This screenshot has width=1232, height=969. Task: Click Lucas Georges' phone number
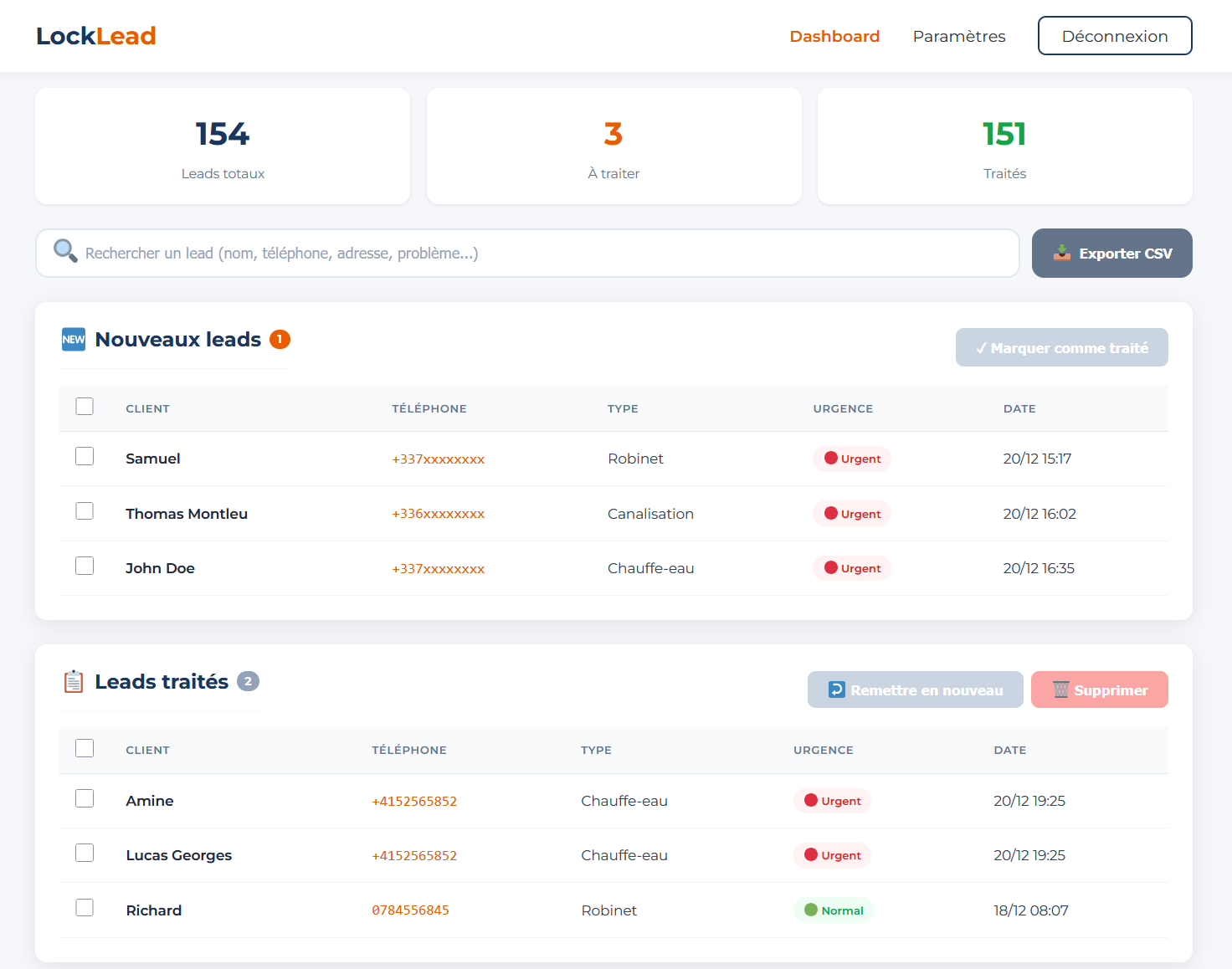tap(414, 856)
